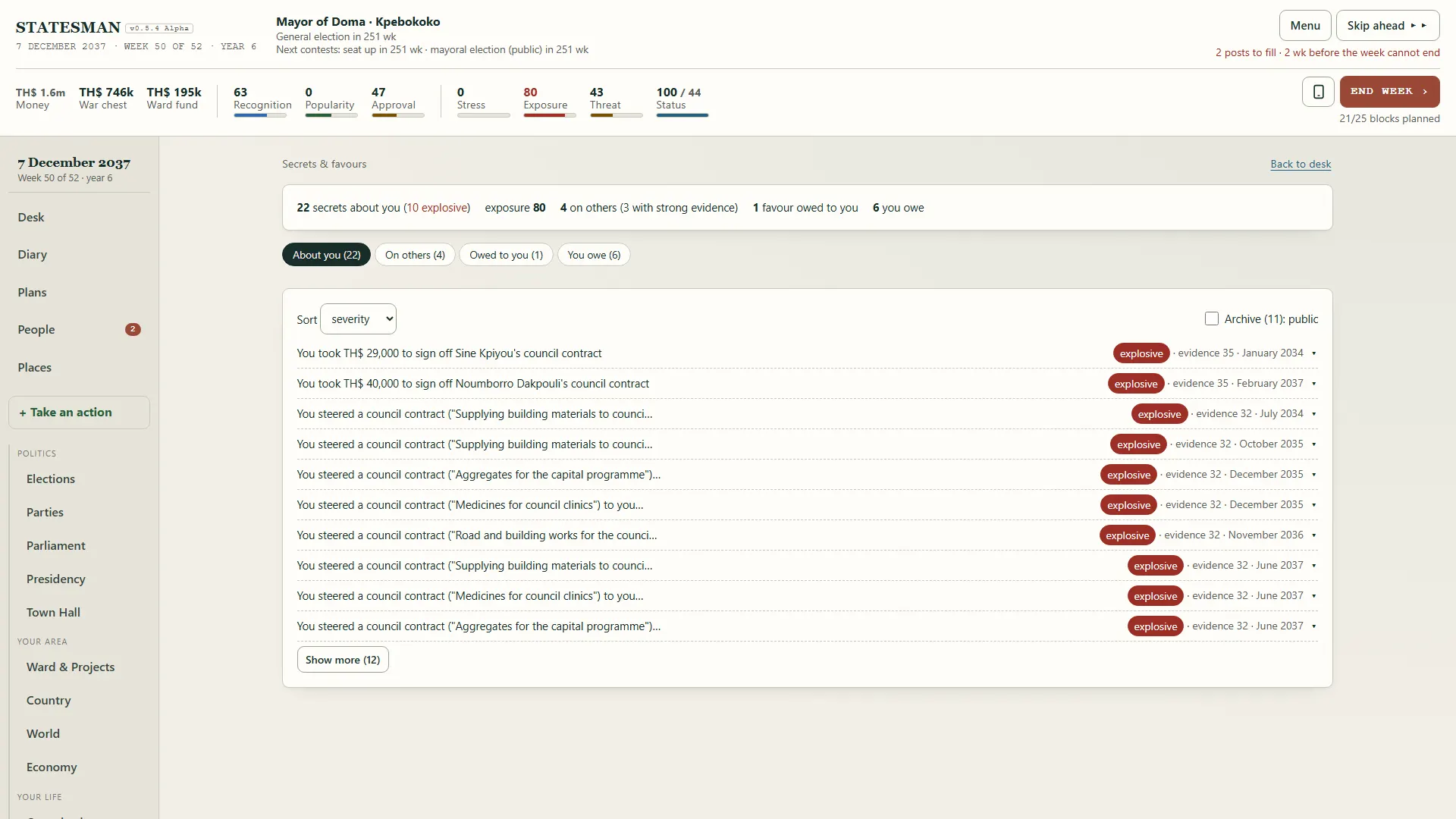Expand the July 2034 secret row arrow
Viewport: 1456px width, 819px height.
[1313, 414]
